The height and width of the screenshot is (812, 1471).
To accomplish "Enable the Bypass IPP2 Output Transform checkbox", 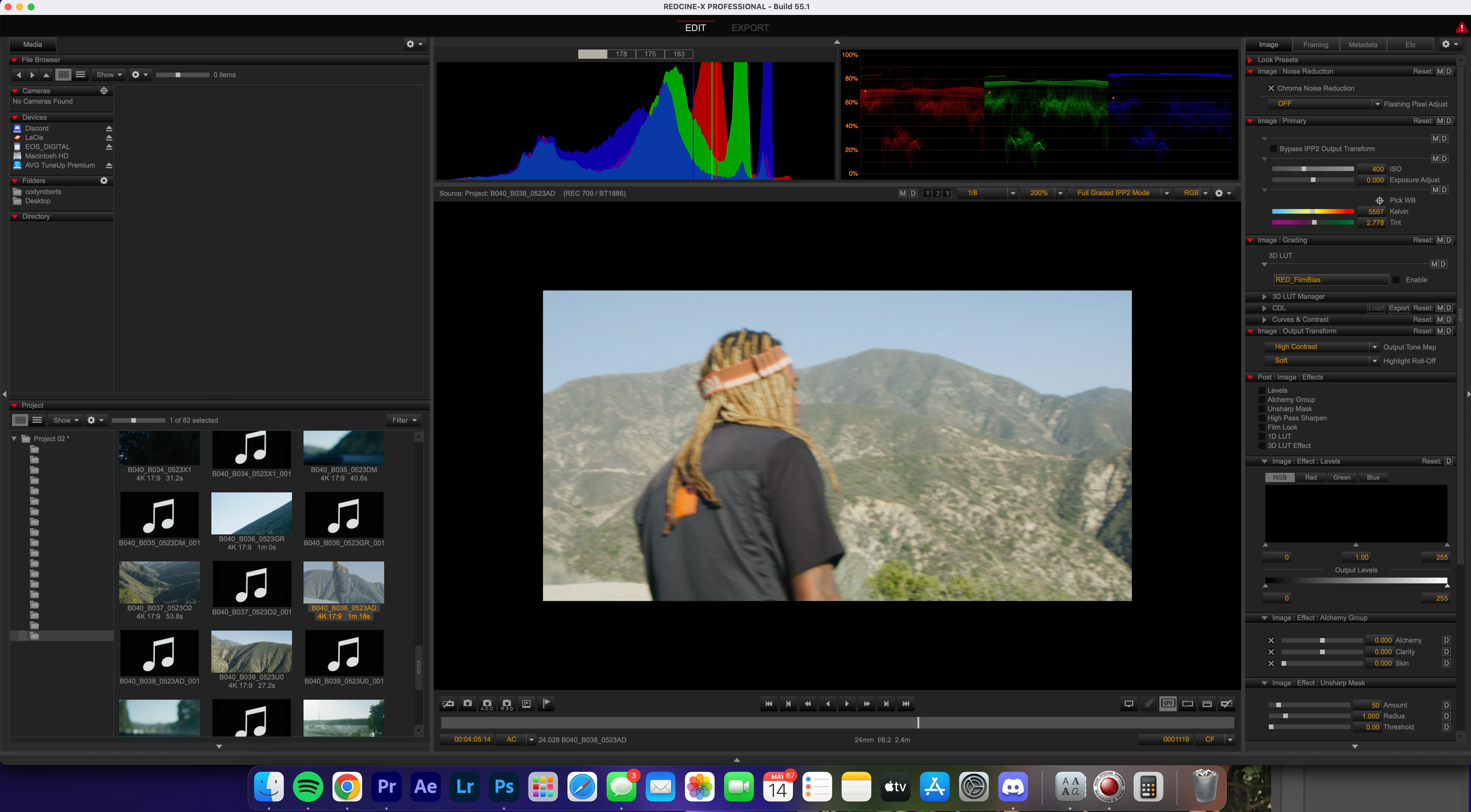I will click(1273, 149).
